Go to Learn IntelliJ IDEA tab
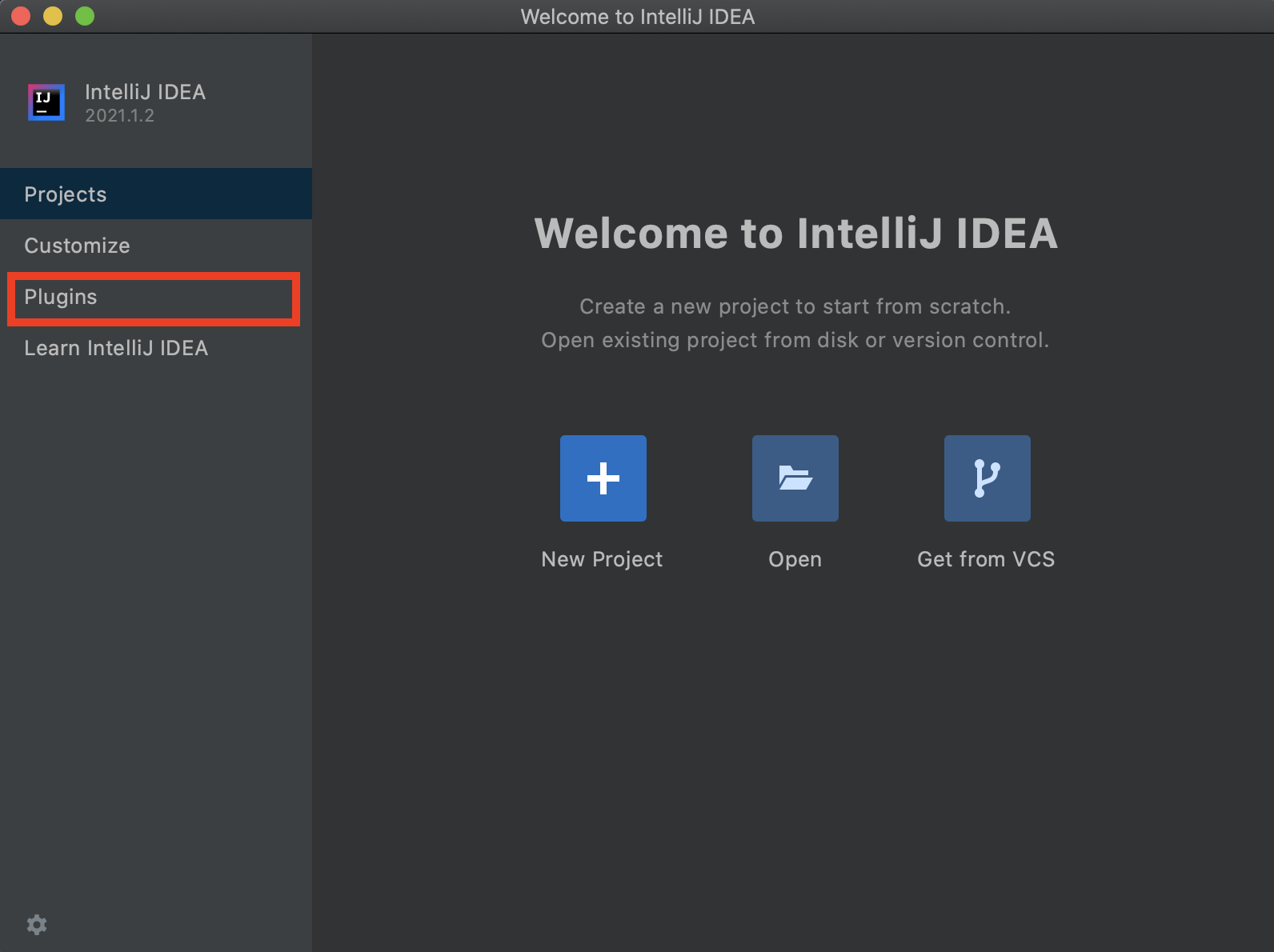The height and width of the screenshot is (952, 1274). pos(156,348)
